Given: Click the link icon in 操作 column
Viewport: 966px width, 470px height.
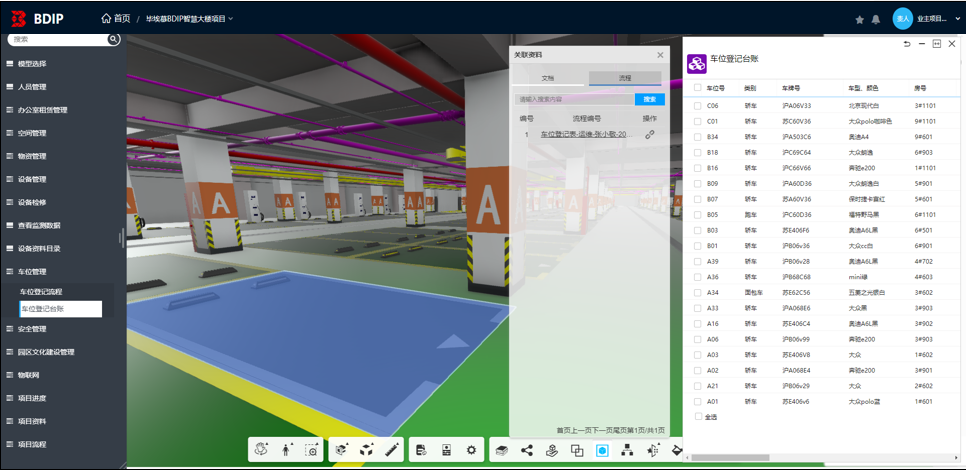Looking at the screenshot, I should click(649, 134).
